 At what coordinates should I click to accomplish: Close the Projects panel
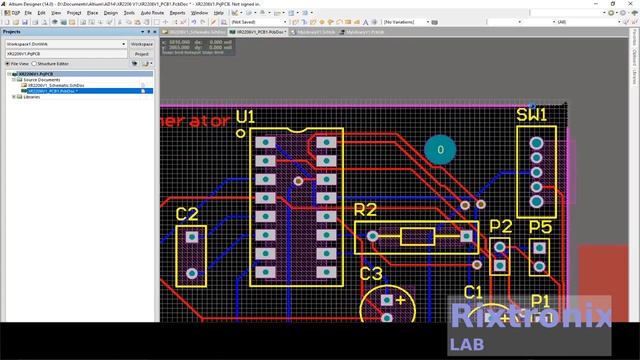[x=155, y=31]
